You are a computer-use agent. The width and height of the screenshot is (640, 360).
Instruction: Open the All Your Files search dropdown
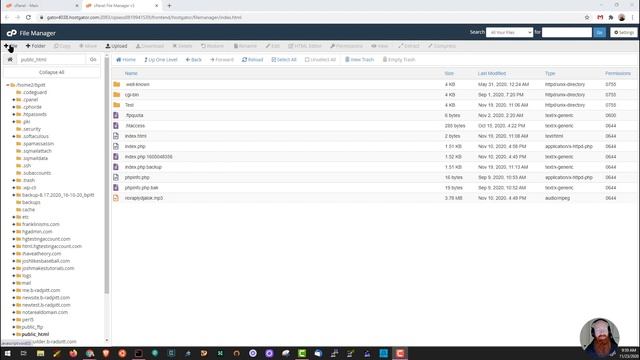(509, 32)
